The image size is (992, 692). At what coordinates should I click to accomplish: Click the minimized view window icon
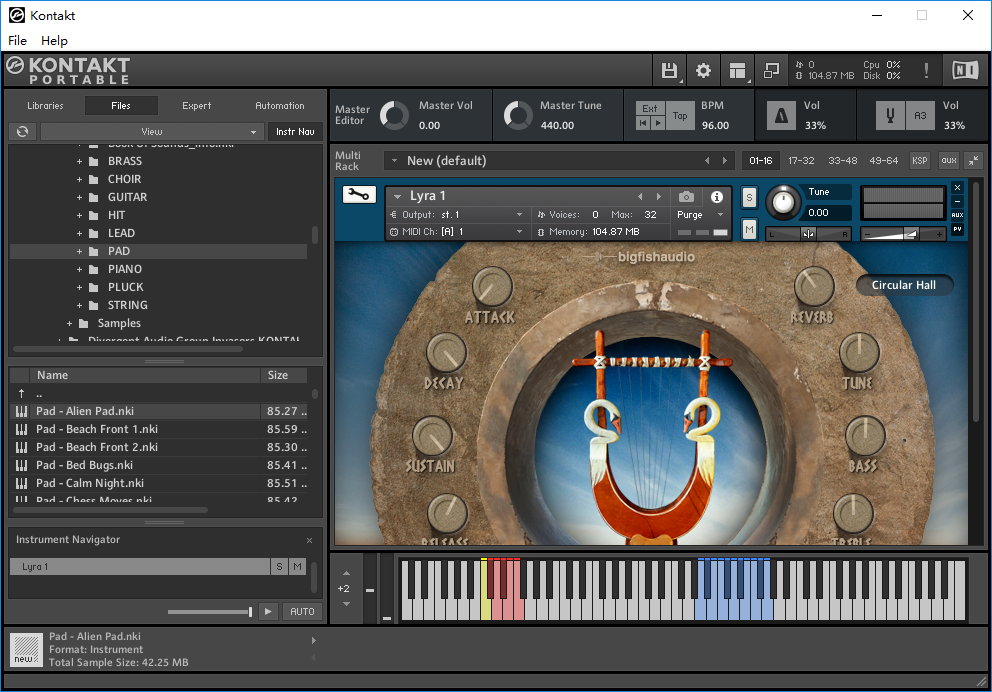771,70
